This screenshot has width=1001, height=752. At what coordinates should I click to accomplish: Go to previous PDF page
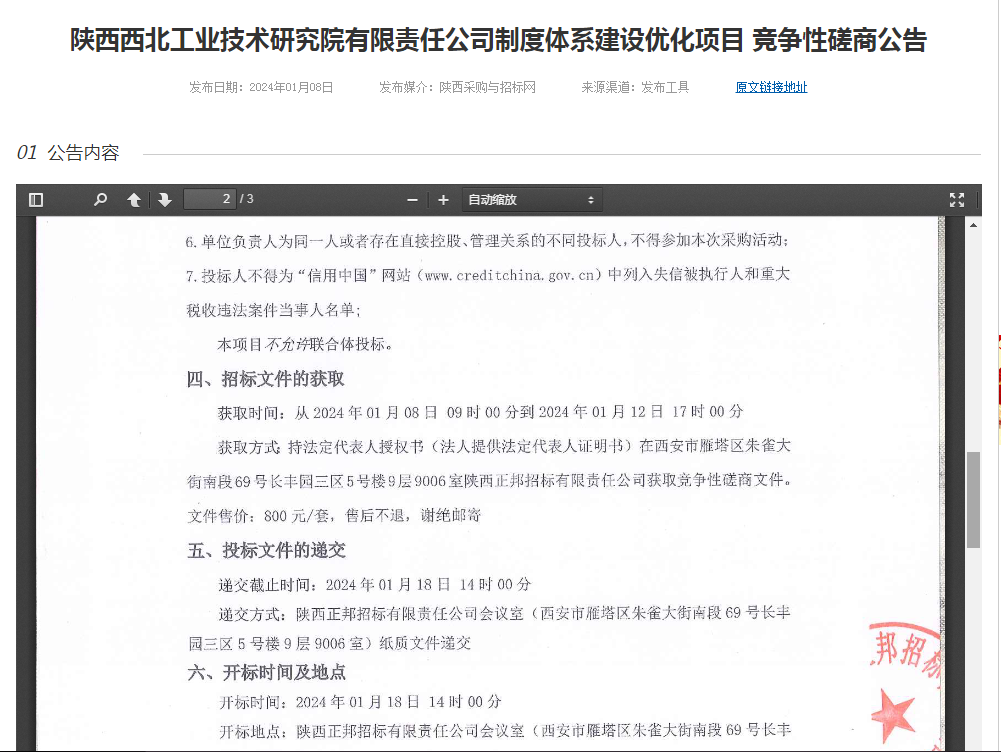(134, 200)
